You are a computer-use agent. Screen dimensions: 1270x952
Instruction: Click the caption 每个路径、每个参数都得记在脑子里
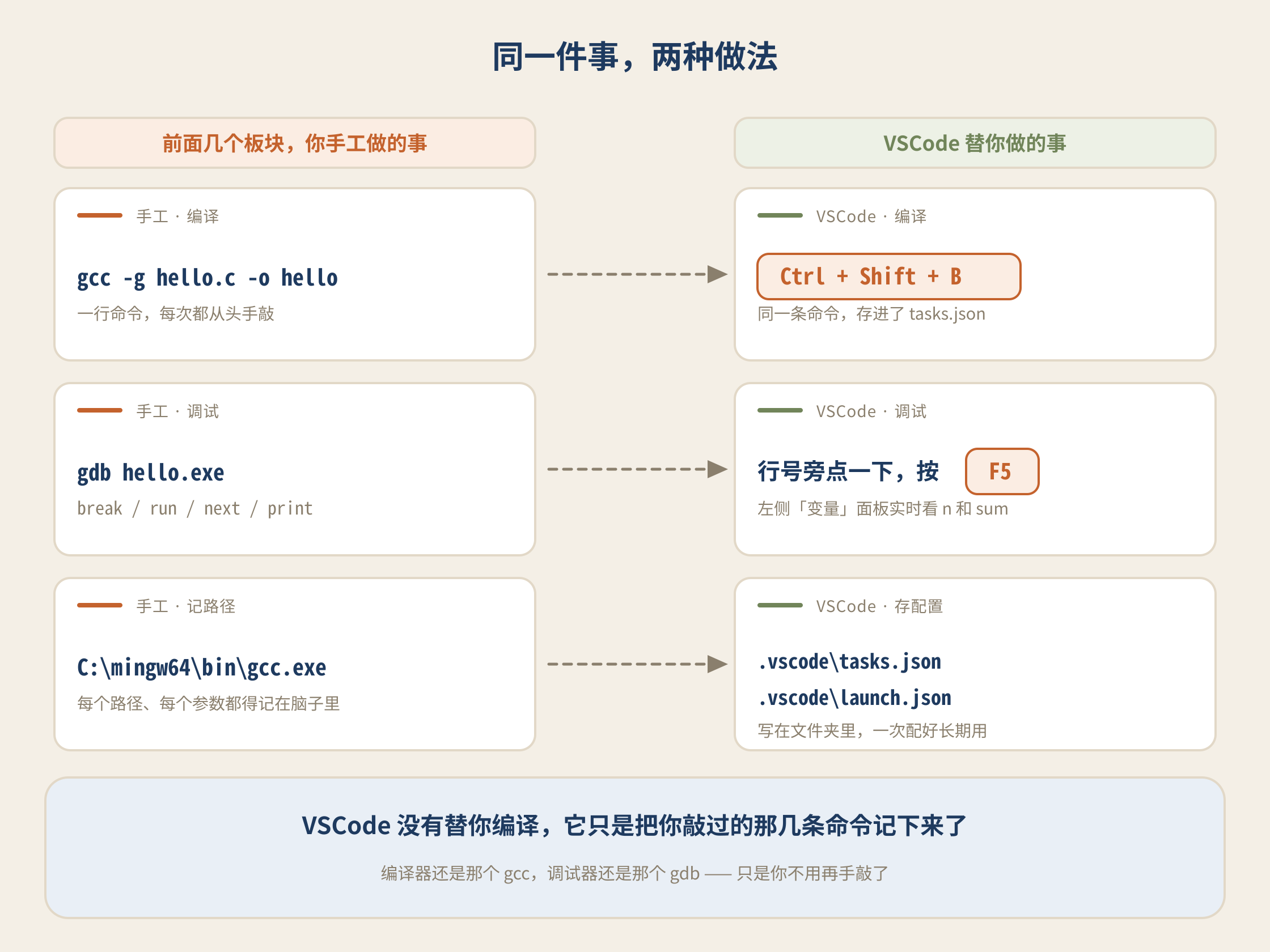tap(209, 703)
